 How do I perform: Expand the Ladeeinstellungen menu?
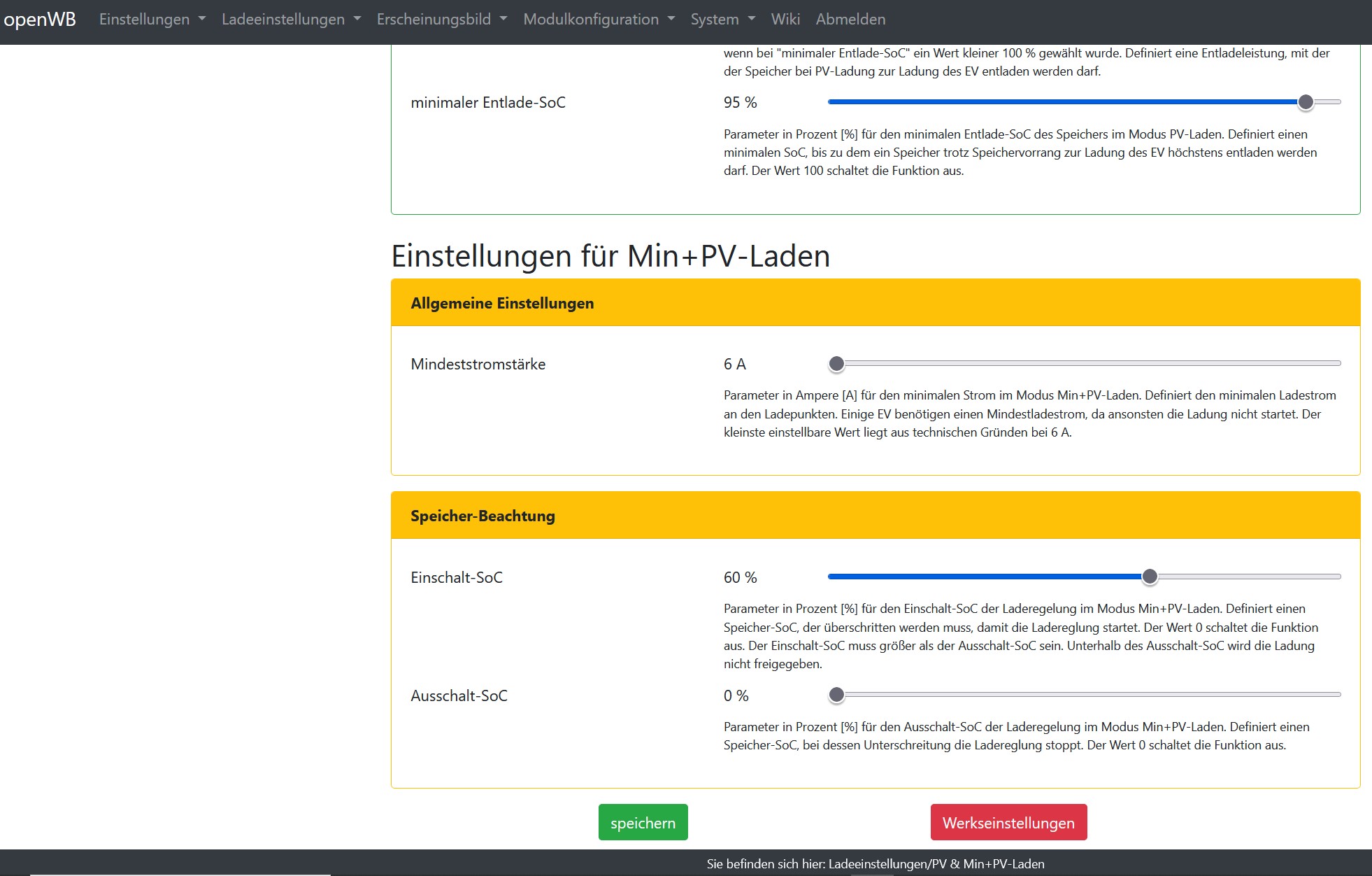point(291,20)
